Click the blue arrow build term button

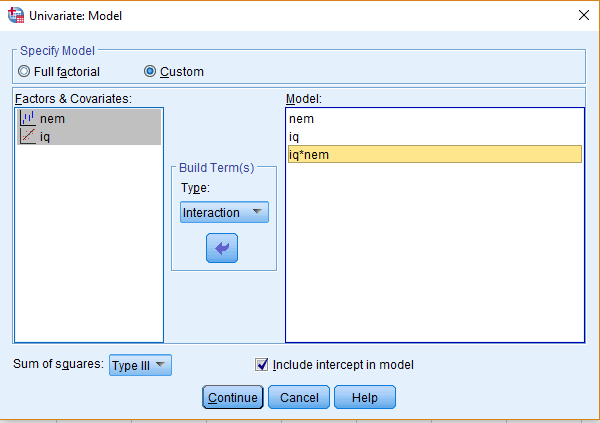point(222,248)
